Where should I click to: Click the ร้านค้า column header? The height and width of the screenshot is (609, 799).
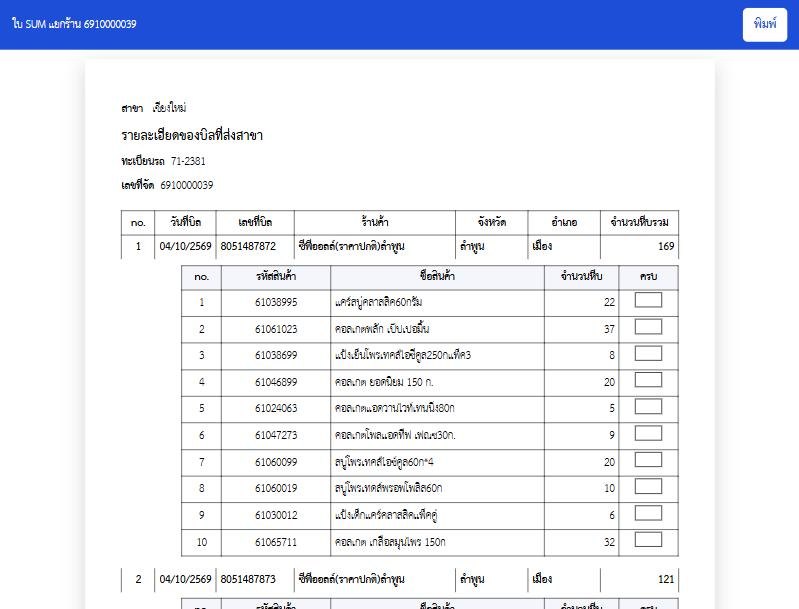coord(375,222)
